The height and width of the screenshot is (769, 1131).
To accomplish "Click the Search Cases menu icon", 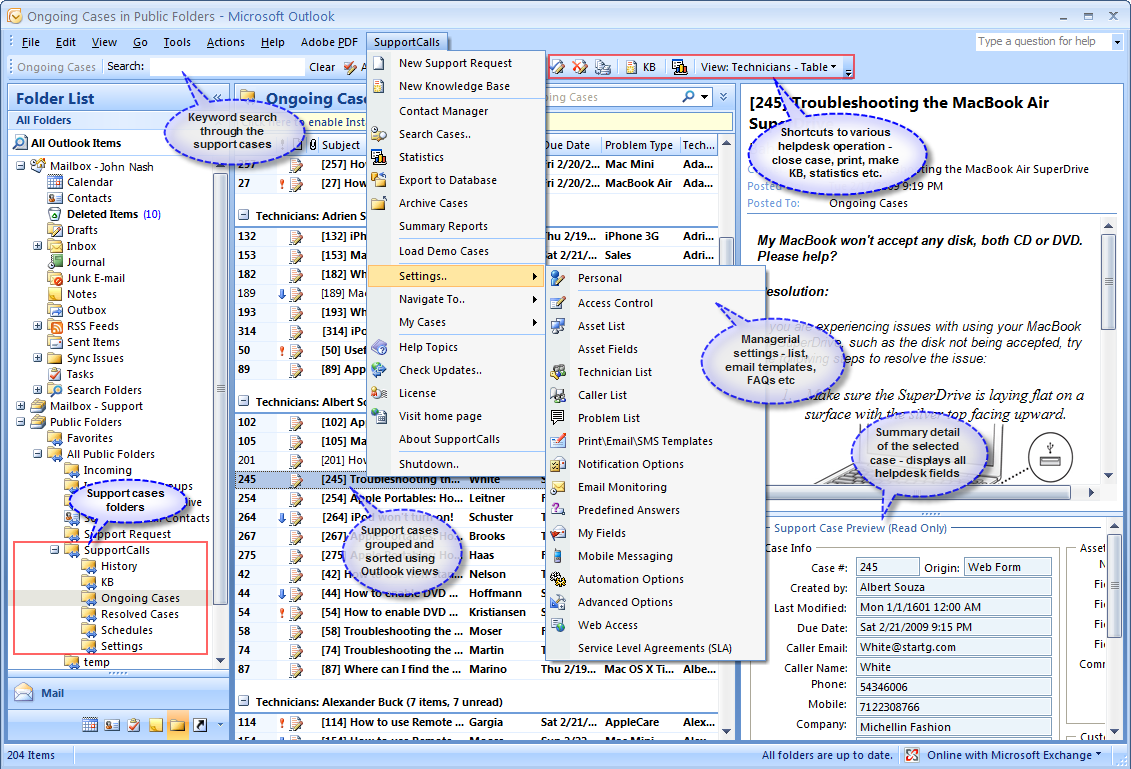I will click(378, 133).
